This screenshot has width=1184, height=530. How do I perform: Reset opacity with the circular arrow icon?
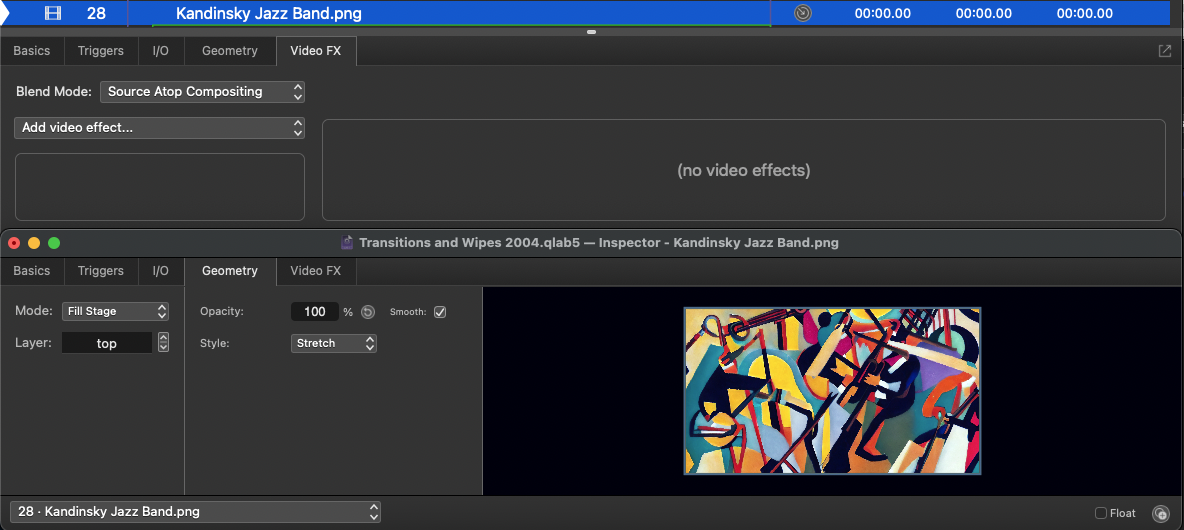367,312
